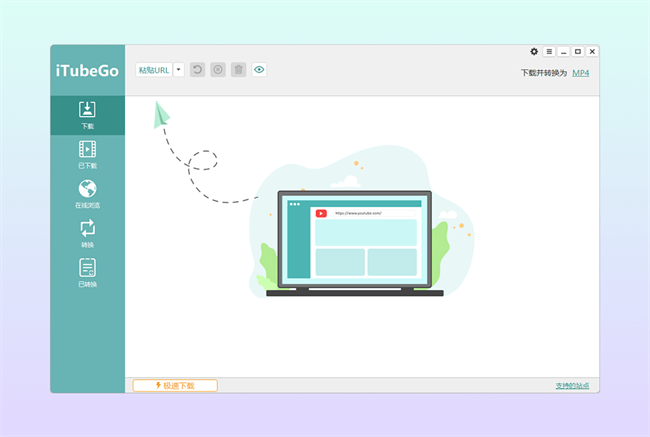The image size is (650, 437).
Task: Open the hamburger menu in title bar
Action: (x=549, y=51)
